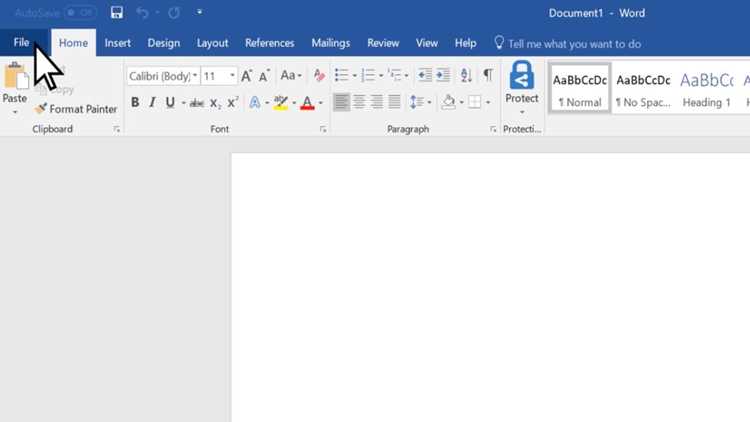
Task: Open underline style dropdown arrow
Action: tap(183, 102)
